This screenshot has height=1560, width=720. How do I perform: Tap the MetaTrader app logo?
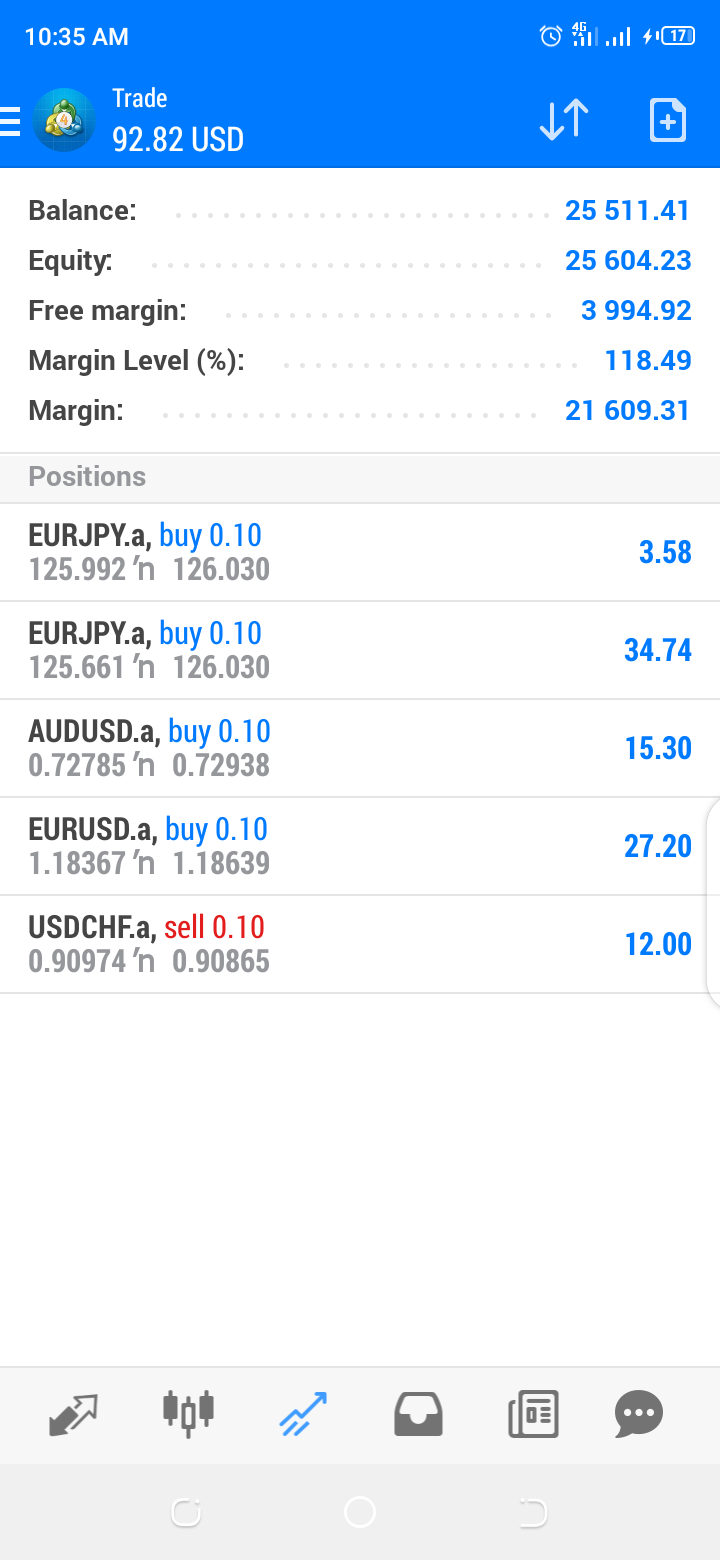[x=64, y=120]
